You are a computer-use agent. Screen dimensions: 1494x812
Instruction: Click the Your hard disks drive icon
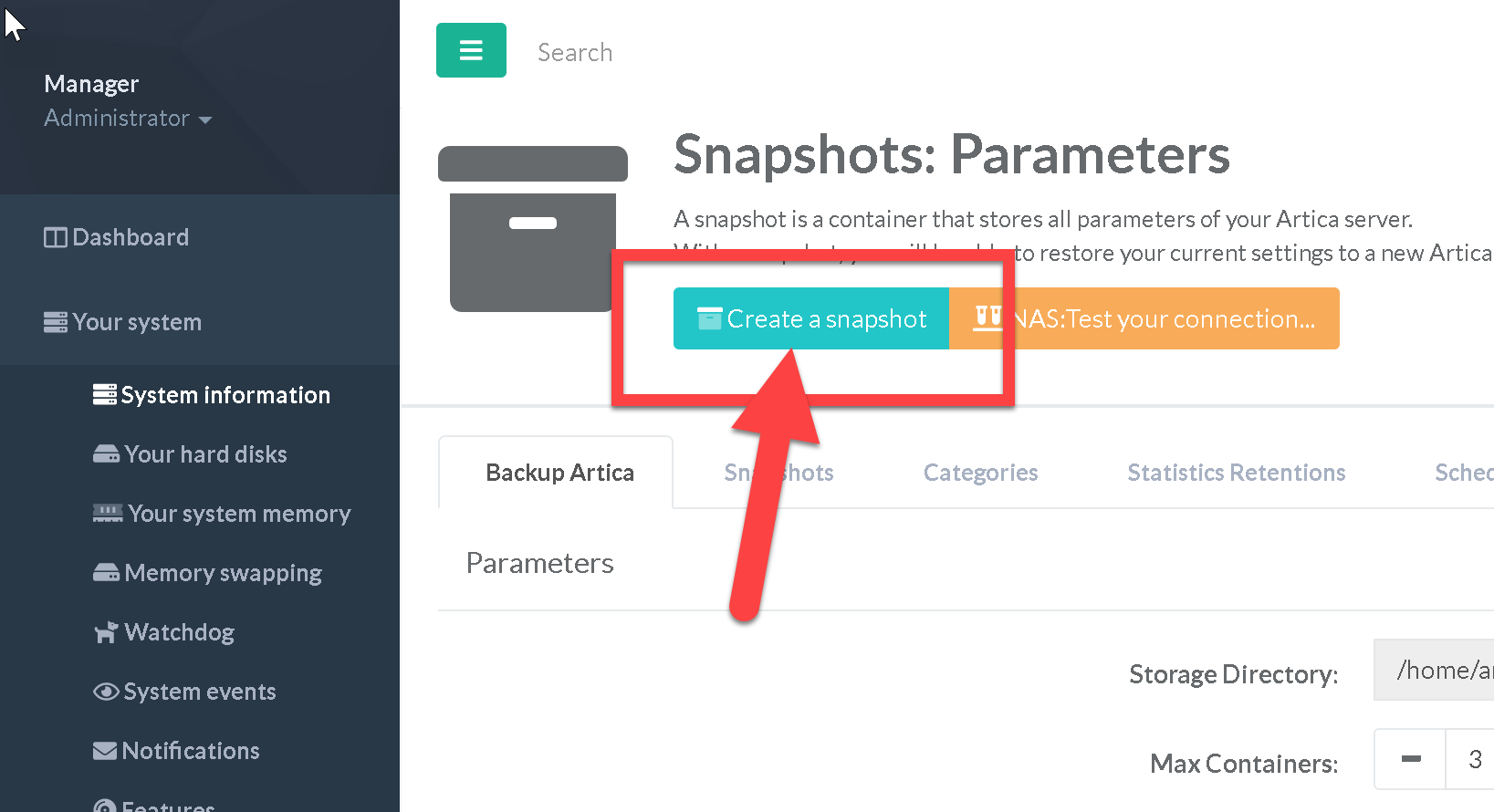[x=106, y=454]
